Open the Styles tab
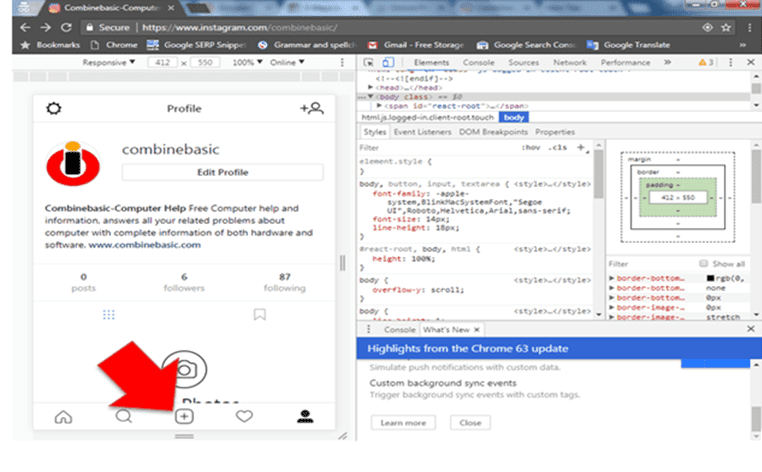Viewport: 762px width, 472px height. 374,132
